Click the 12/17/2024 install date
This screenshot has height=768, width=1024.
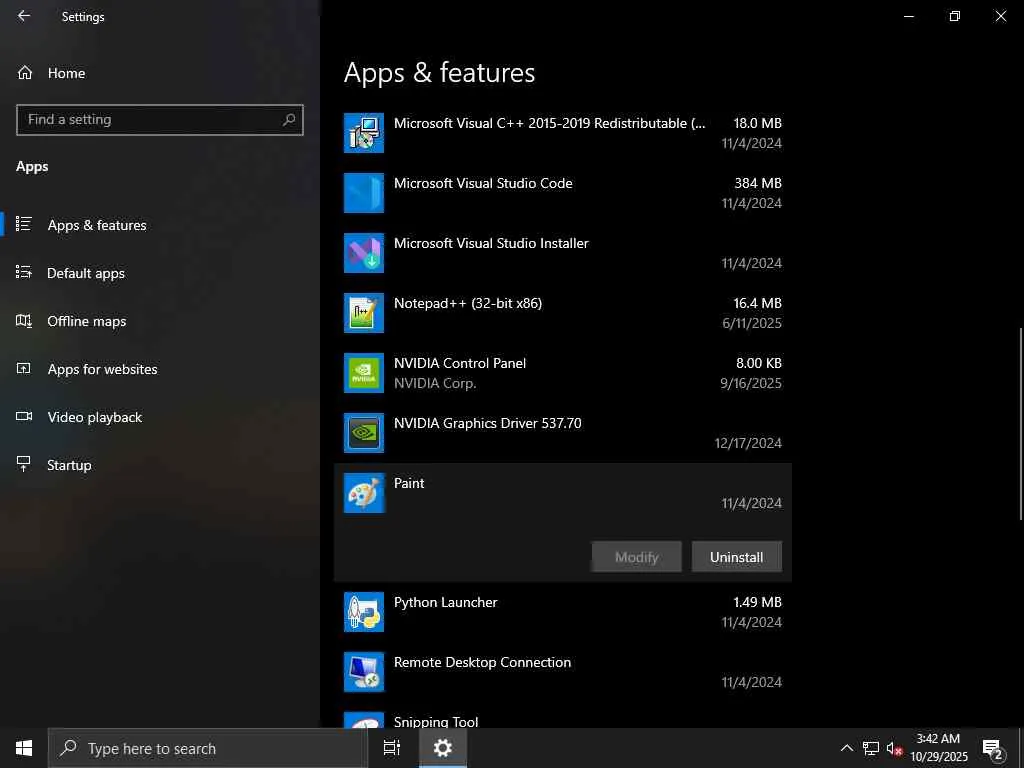click(x=748, y=443)
